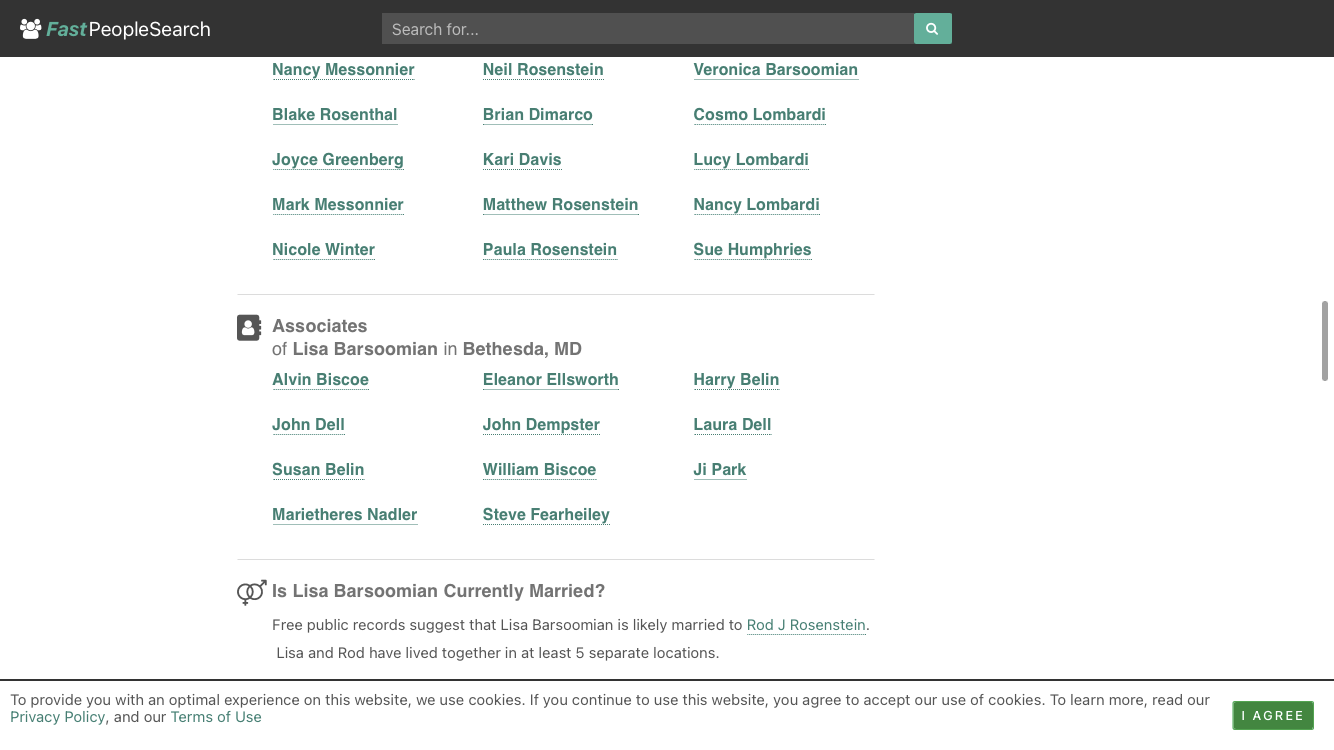Go to Matthew Rosenstein's page
The image size is (1334, 750).
coord(560,204)
